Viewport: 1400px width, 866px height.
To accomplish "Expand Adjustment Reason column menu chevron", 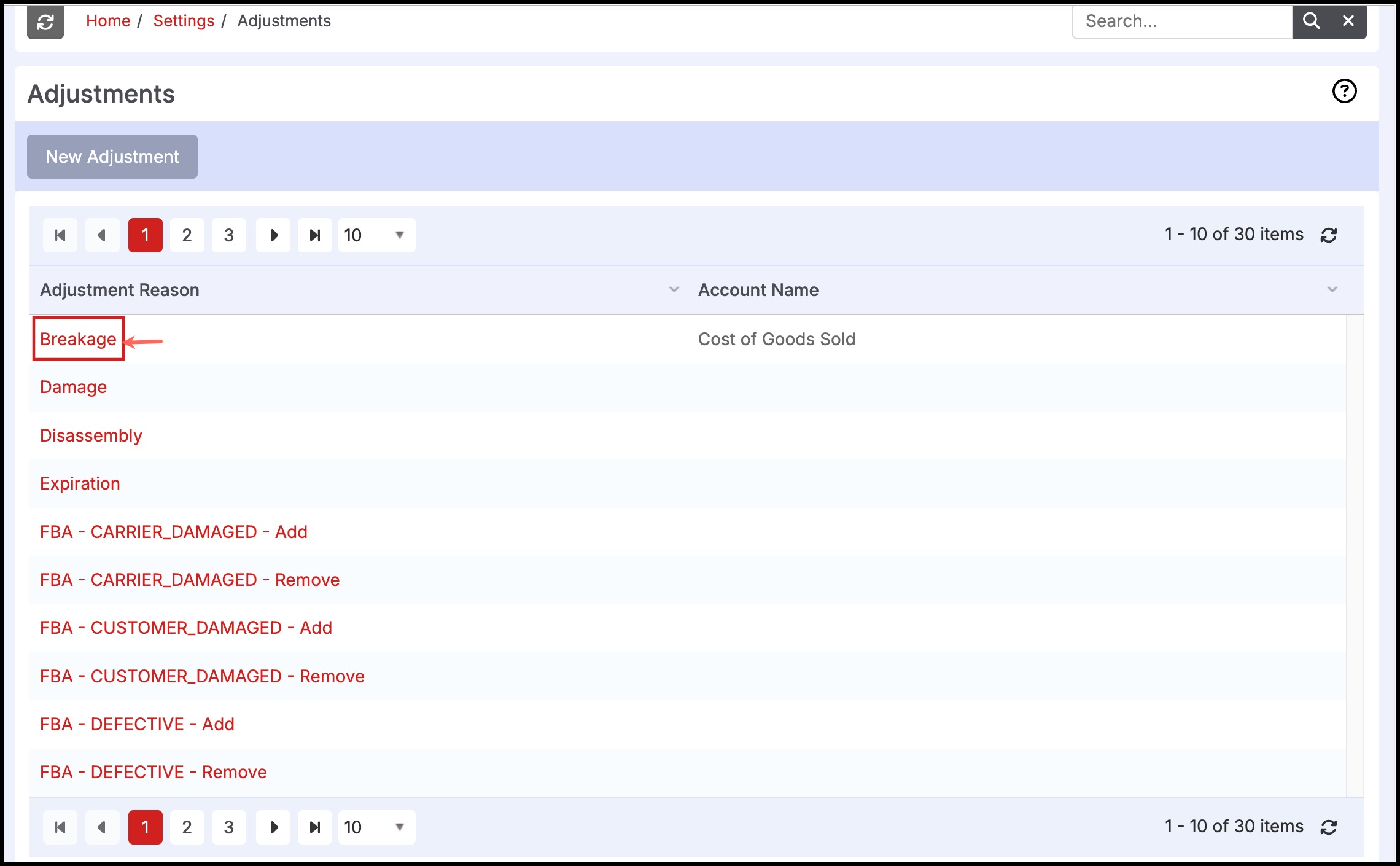I will [674, 289].
